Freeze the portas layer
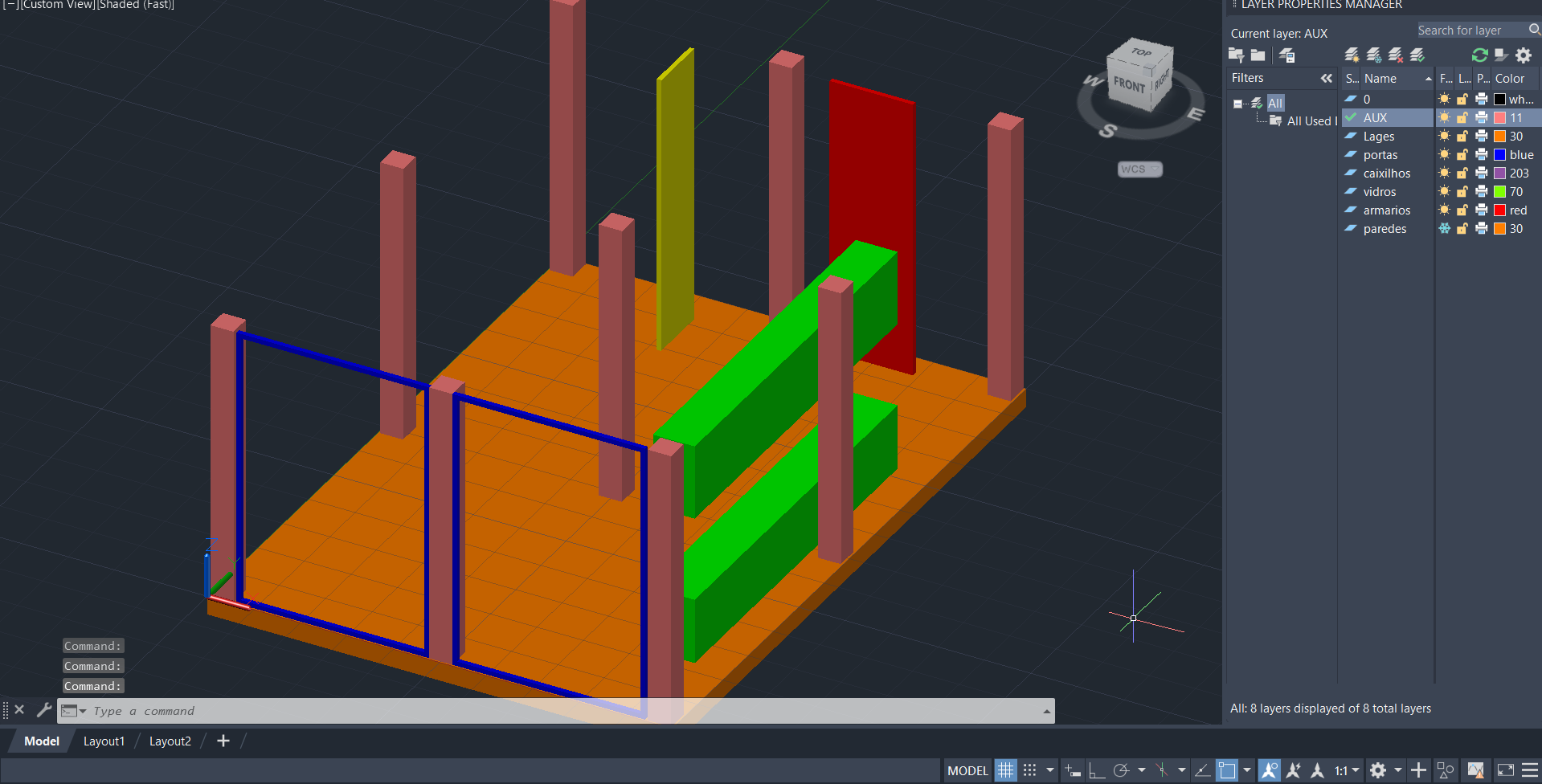The height and width of the screenshot is (784, 1542). (1445, 154)
